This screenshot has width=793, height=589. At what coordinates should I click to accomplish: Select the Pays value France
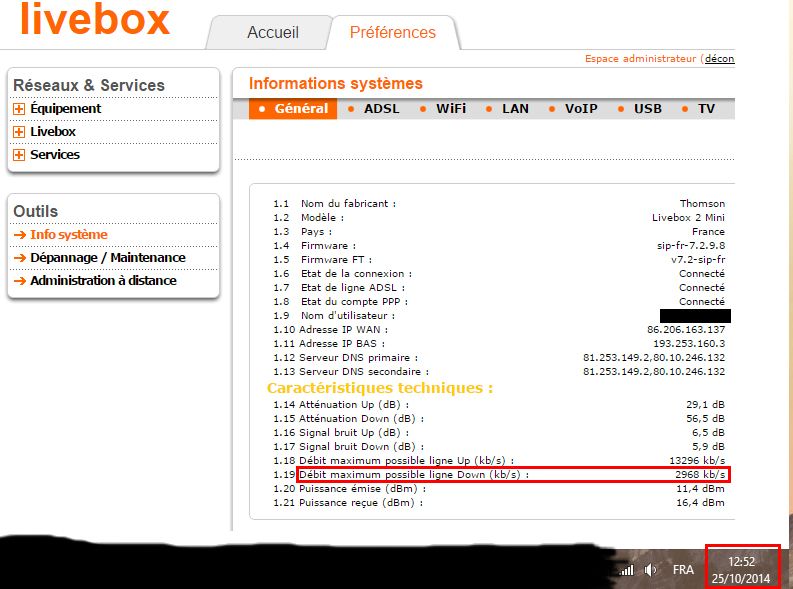tap(708, 232)
